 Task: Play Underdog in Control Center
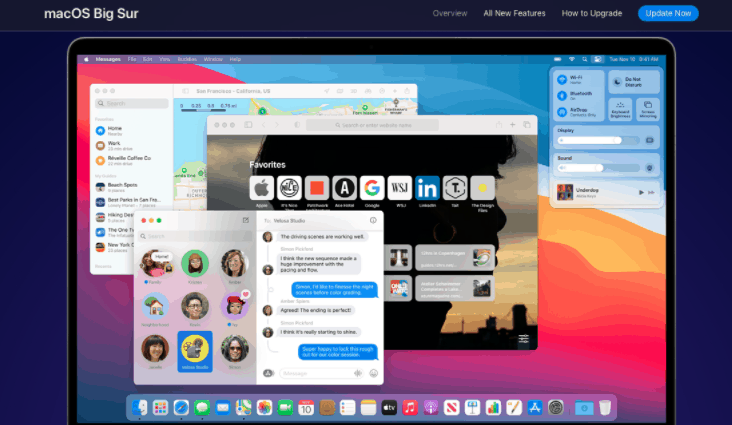[641, 192]
